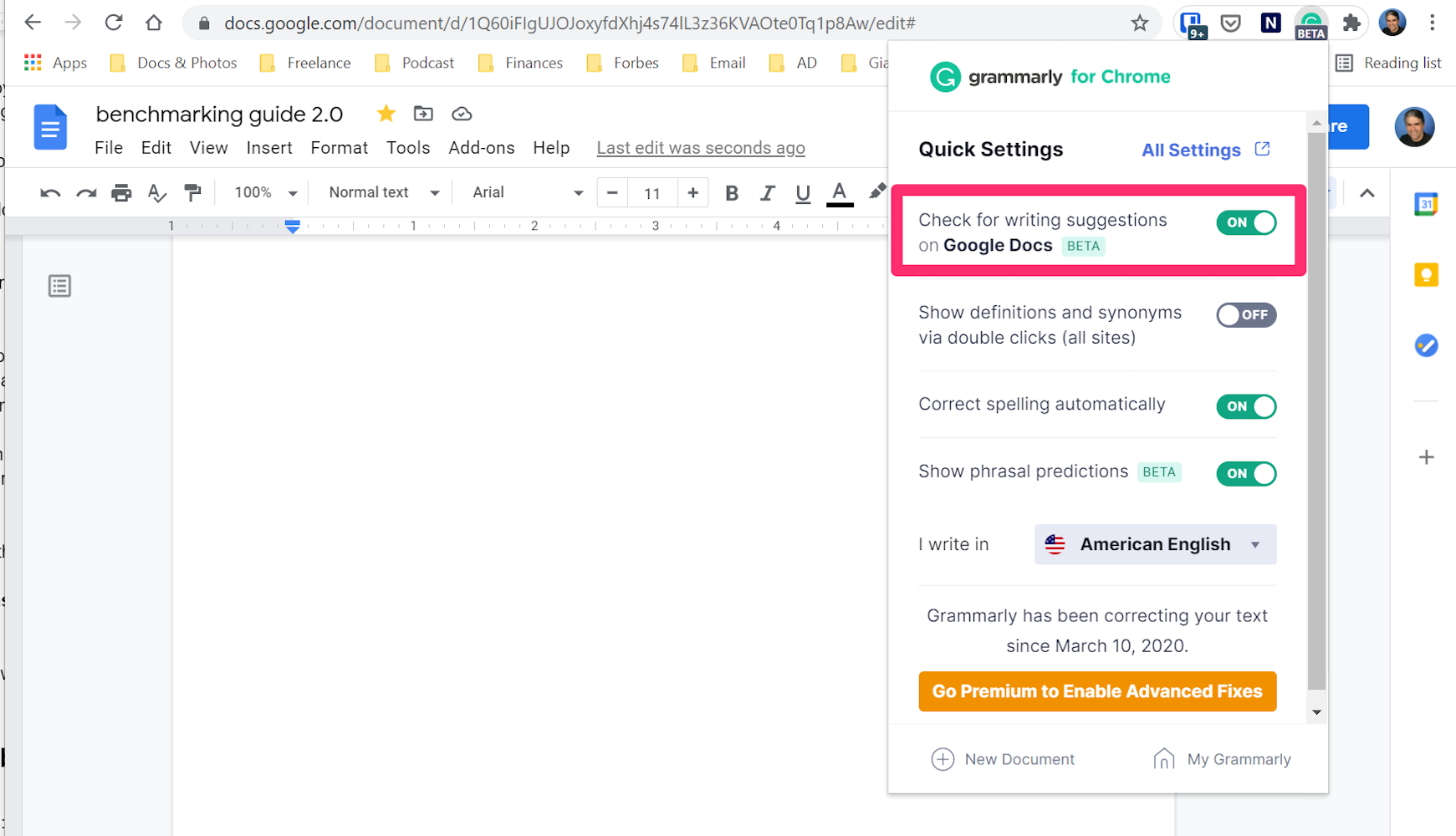Screen dimensions: 1456x836
Task: Open the Format menu
Action: [339, 148]
